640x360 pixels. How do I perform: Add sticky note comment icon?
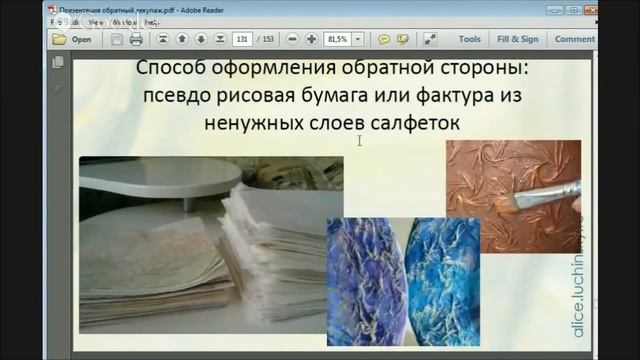(383, 39)
